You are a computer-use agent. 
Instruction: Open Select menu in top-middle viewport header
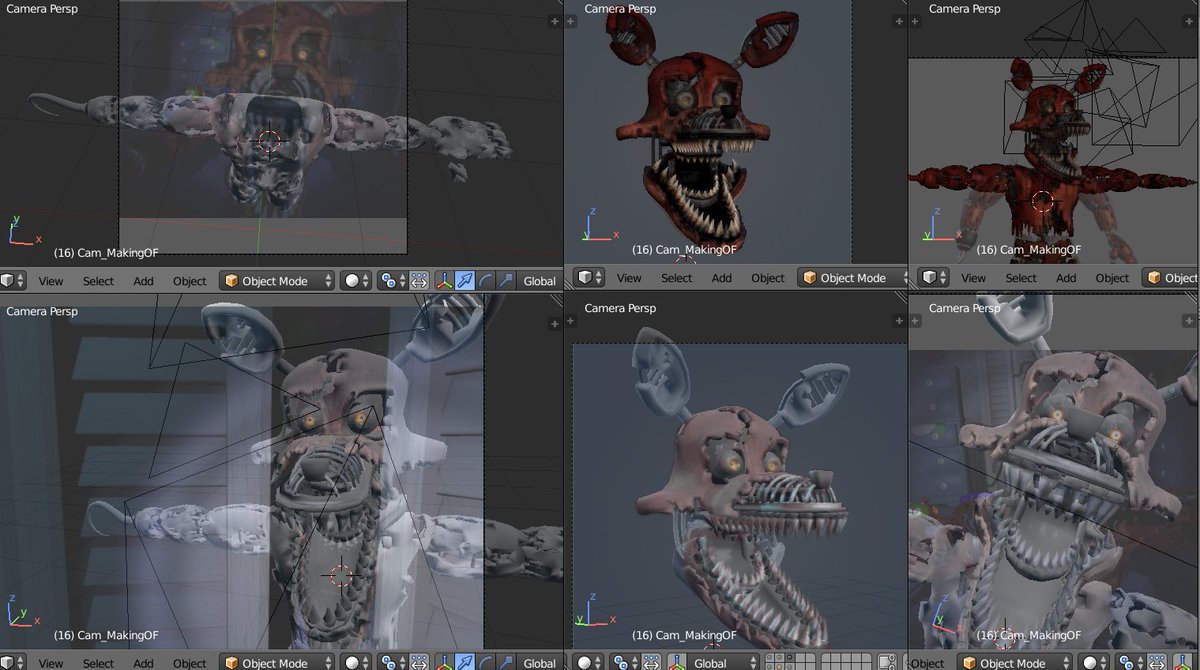click(676, 278)
